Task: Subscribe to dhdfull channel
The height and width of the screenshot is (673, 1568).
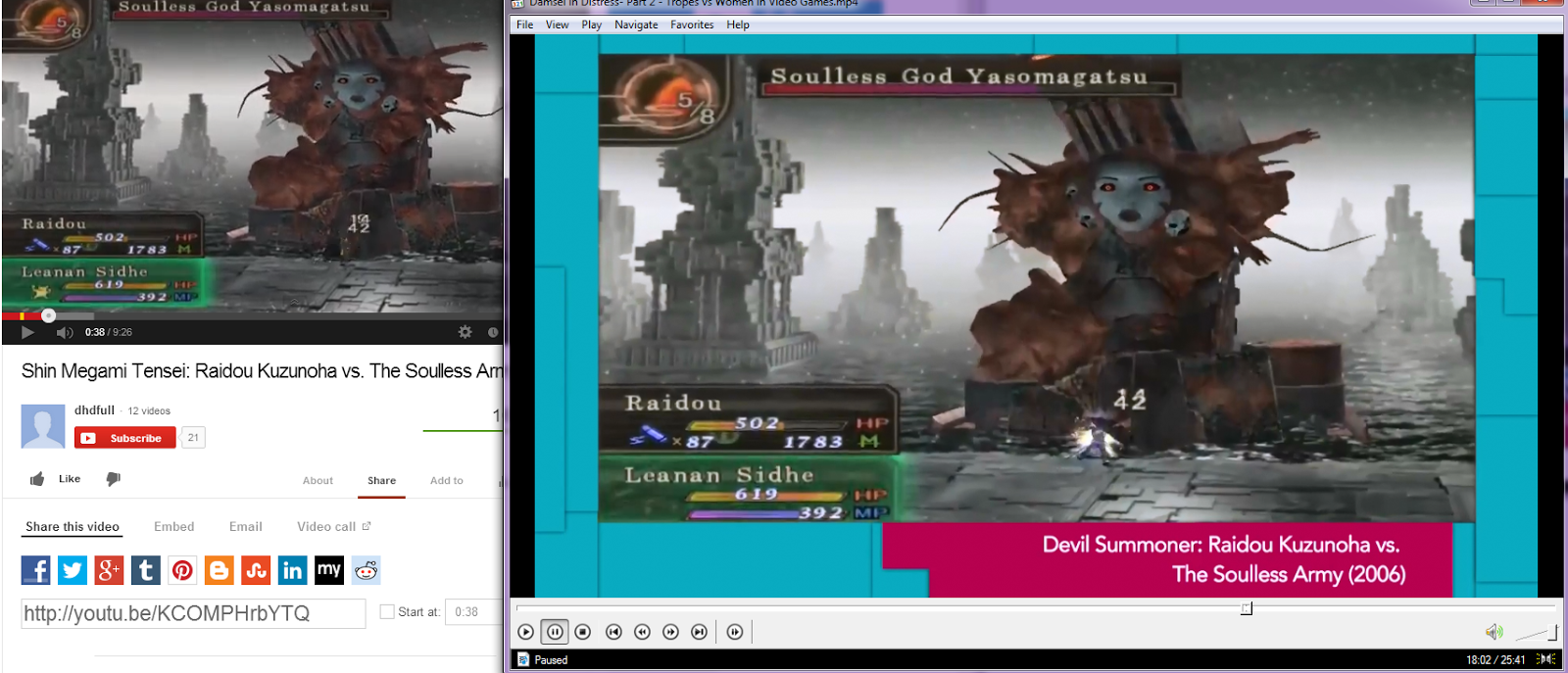Action: [x=125, y=438]
